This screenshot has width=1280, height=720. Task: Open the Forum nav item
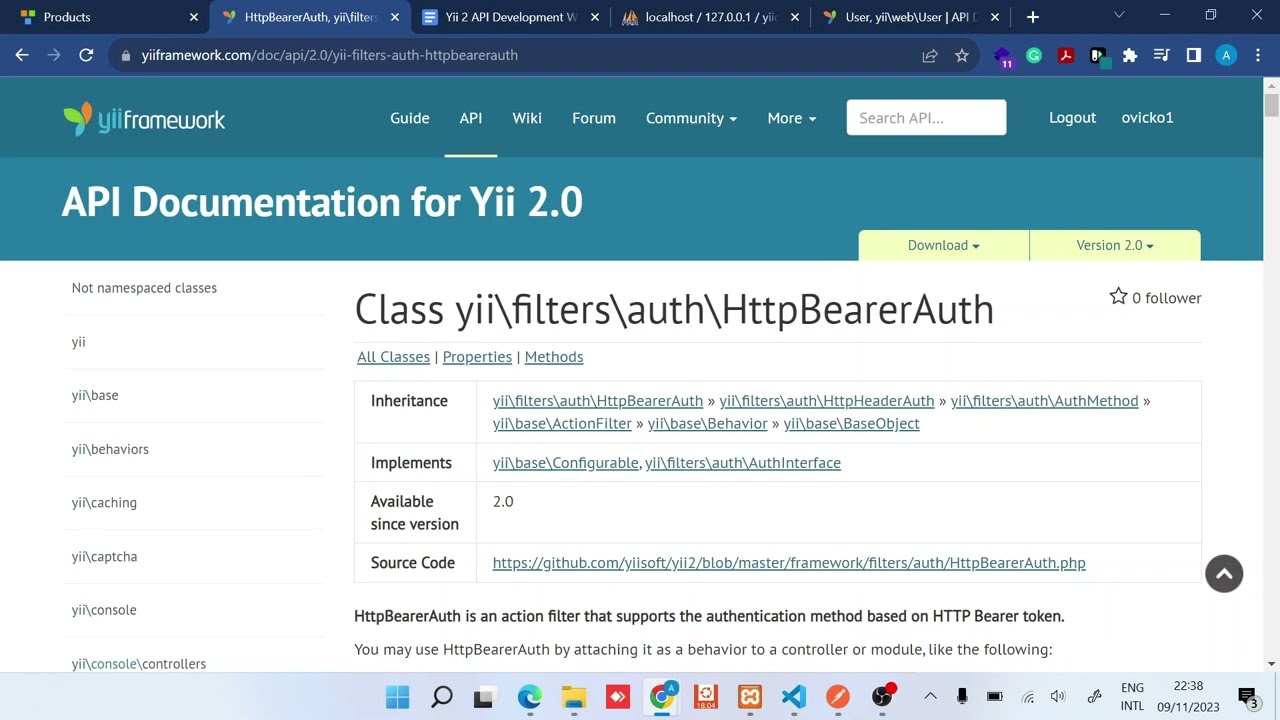click(x=594, y=118)
